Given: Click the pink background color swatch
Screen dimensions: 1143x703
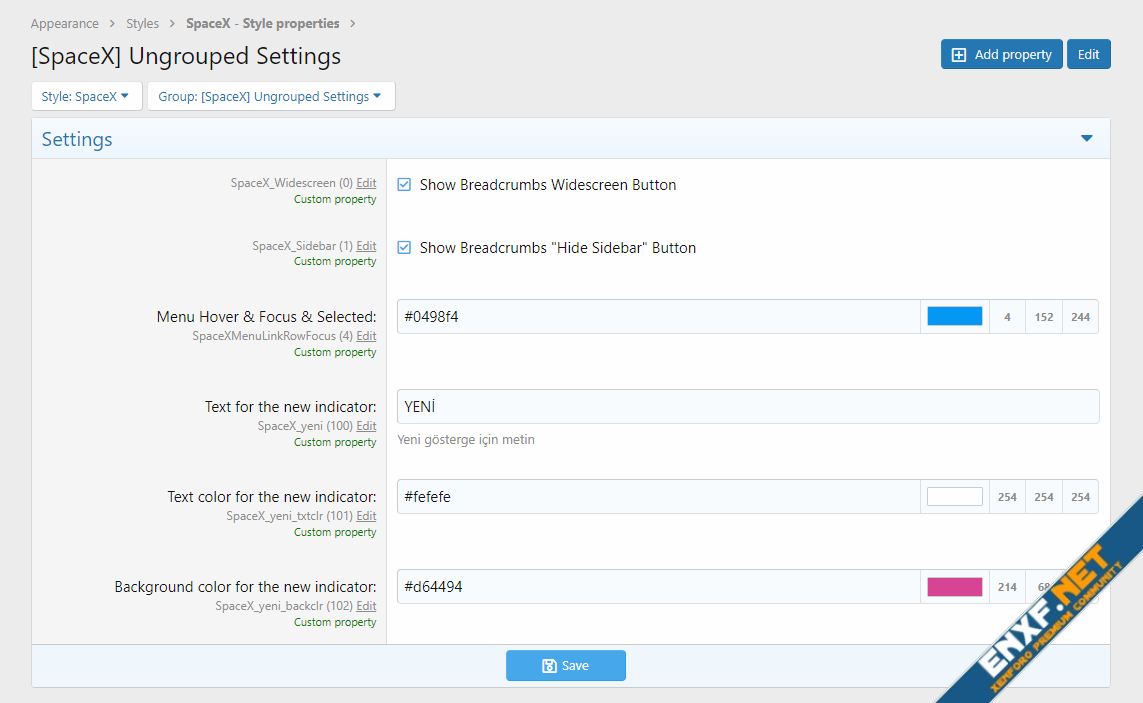Looking at the screenshot, I should pos(954,587).
